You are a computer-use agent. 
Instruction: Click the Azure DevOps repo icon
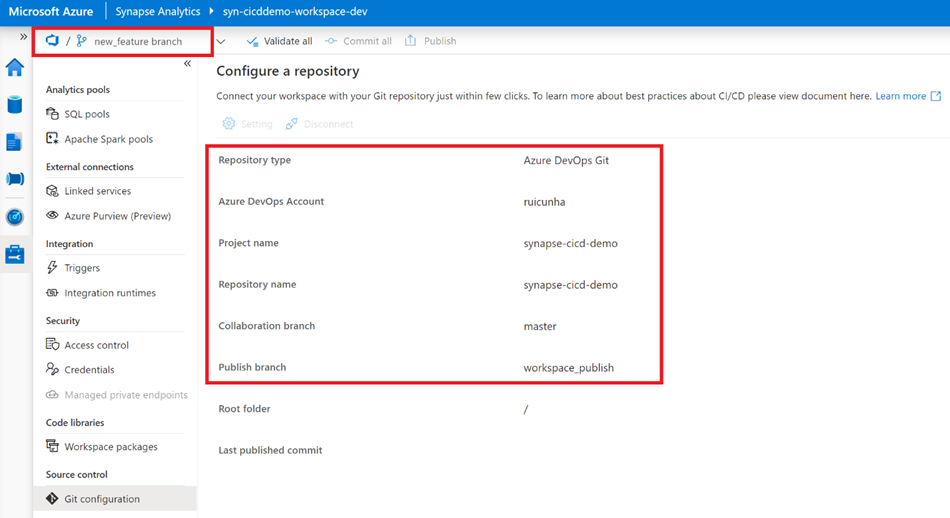[52, 41]
